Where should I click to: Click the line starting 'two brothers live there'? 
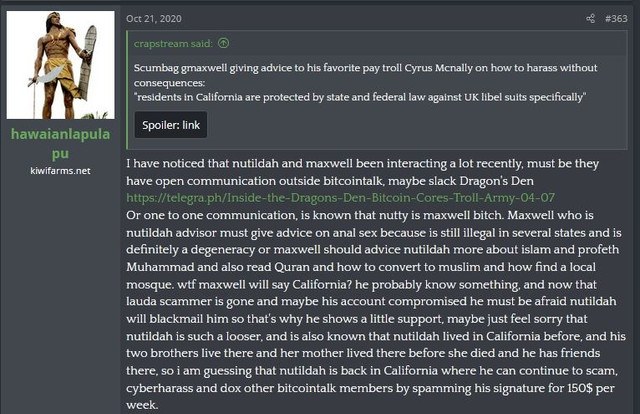point(363,353)
